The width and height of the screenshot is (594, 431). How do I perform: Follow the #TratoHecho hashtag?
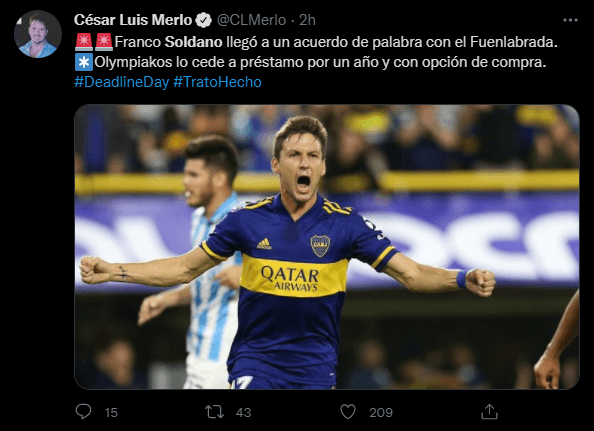[217, 82]
